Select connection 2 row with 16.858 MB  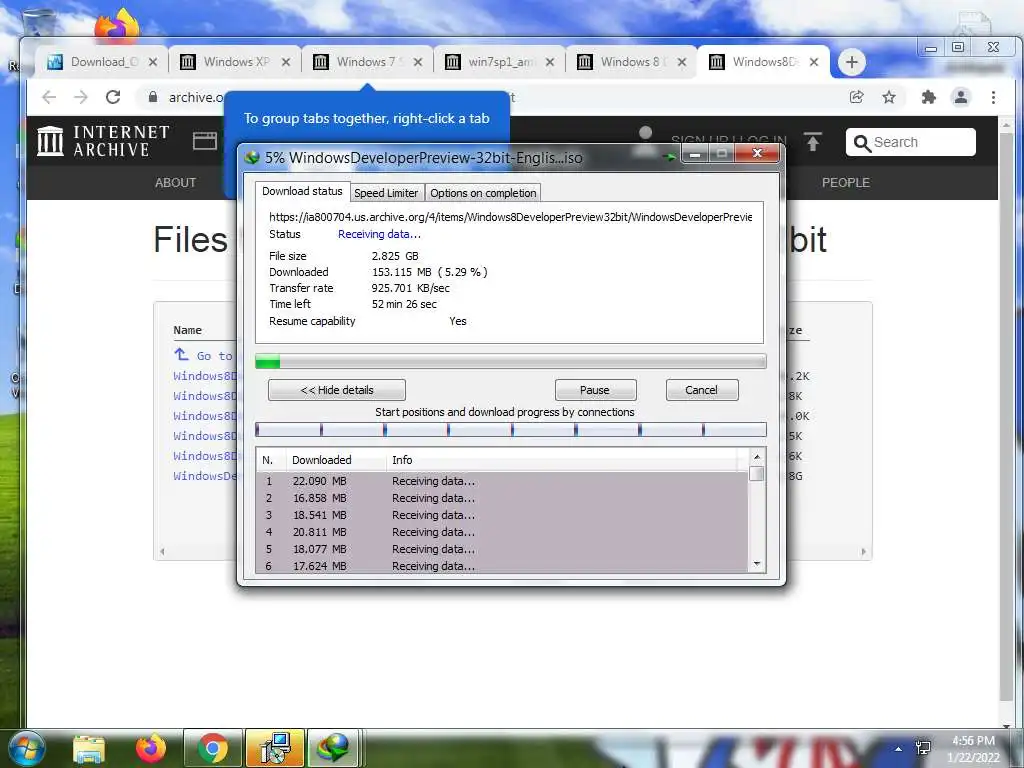[x=502, y=498]
